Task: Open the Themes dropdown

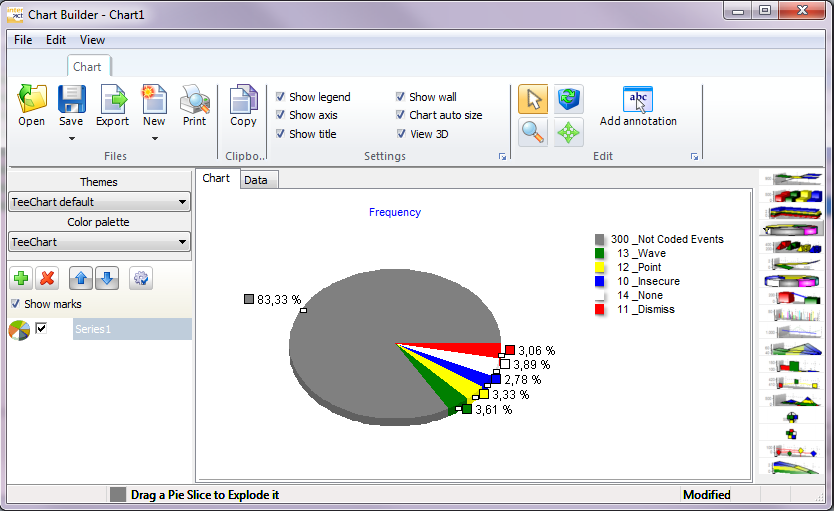Action: click(99, 202)
